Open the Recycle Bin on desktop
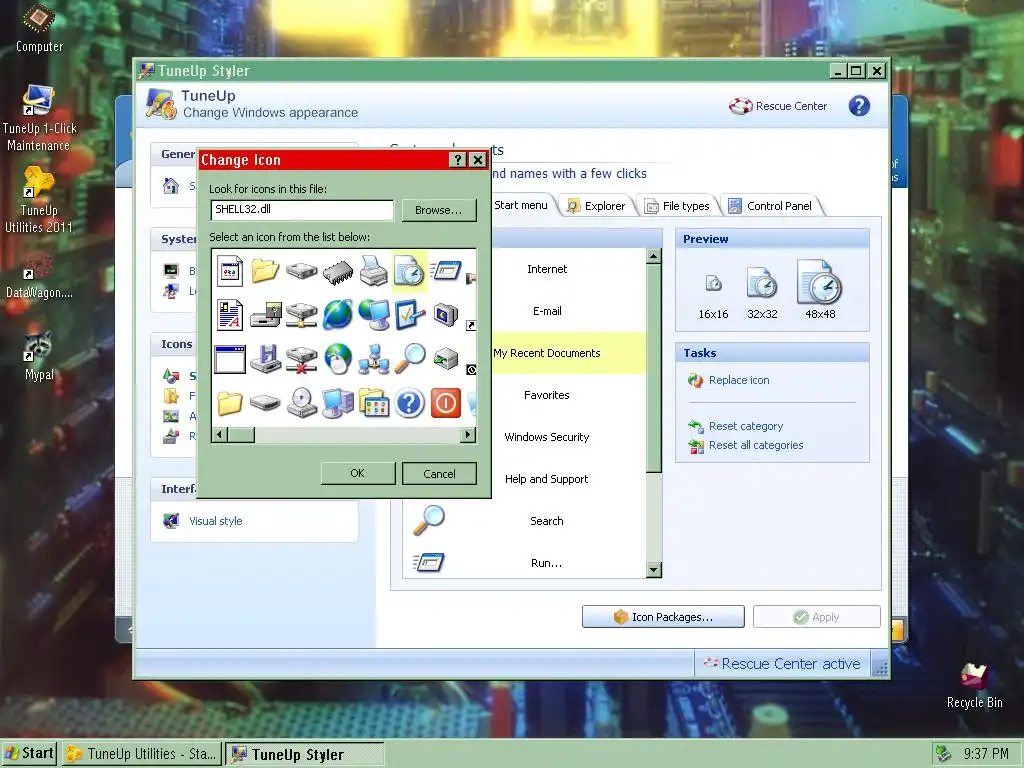The height and width of the screenshot is (768, 1024). [x=974, y=686]
